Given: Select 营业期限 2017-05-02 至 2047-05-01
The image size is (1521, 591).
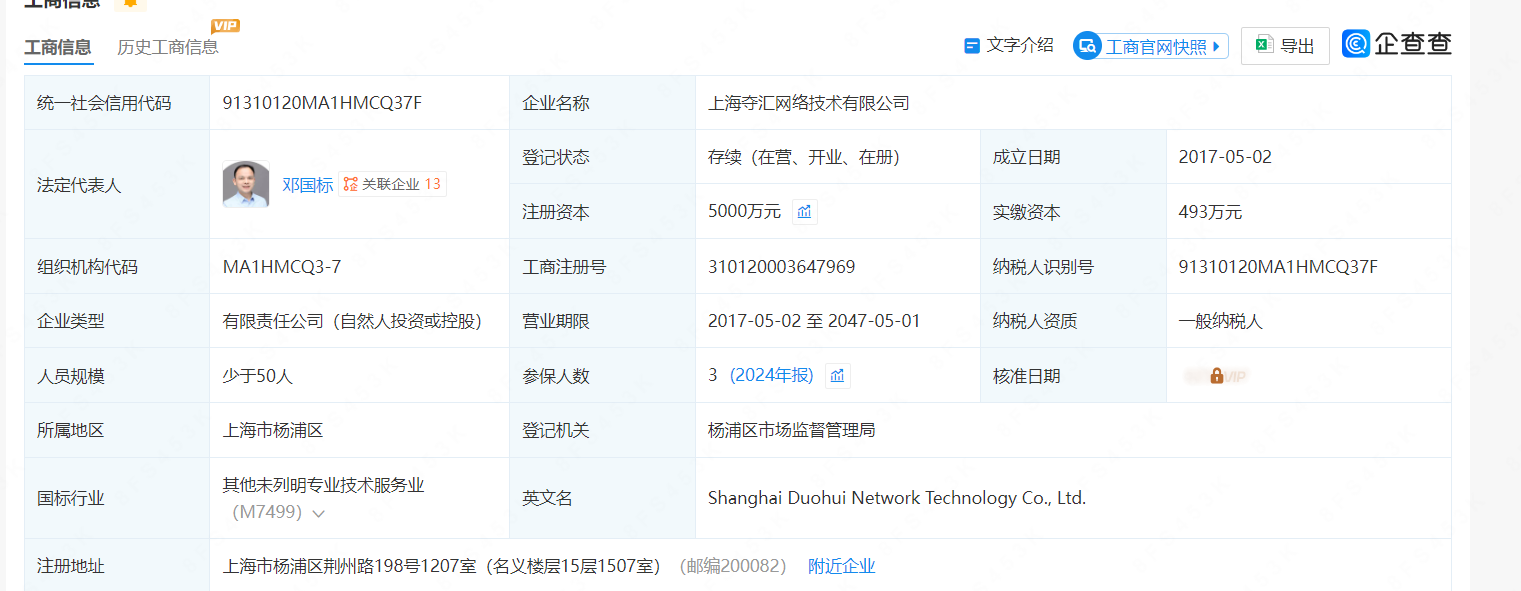Looking at the screenshot, I should click(814, 321).
